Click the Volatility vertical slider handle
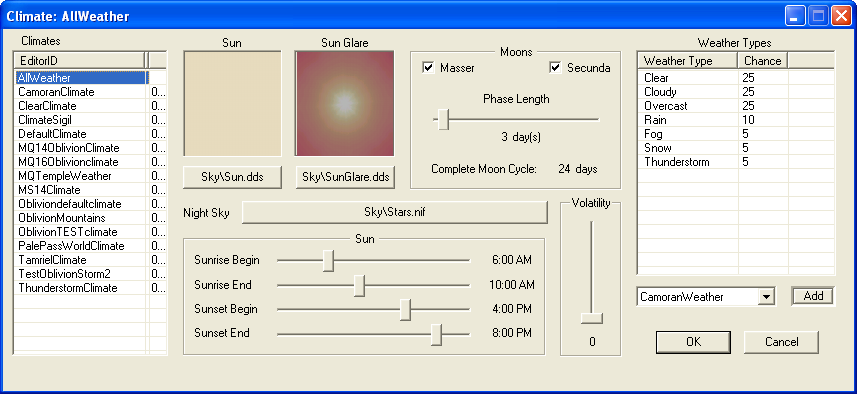Screen dimensions: 857x394 (591, 318)
